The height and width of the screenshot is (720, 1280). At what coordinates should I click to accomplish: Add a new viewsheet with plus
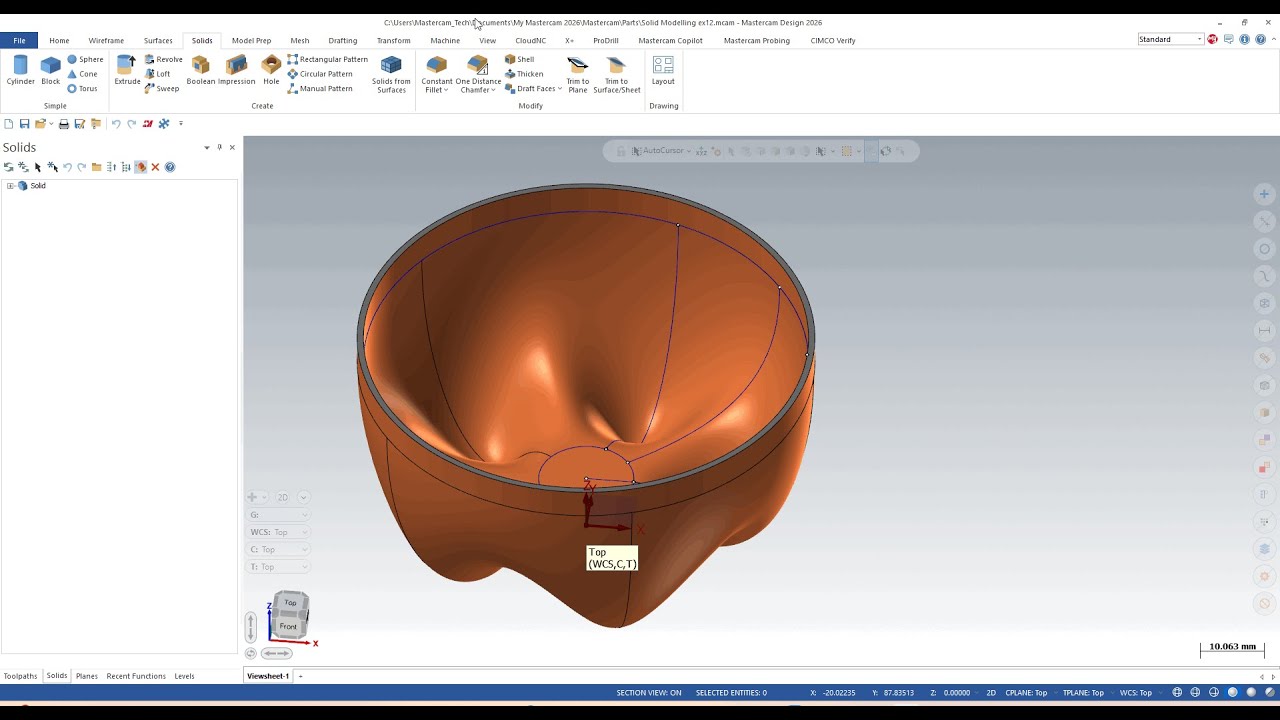coord(300,676)
